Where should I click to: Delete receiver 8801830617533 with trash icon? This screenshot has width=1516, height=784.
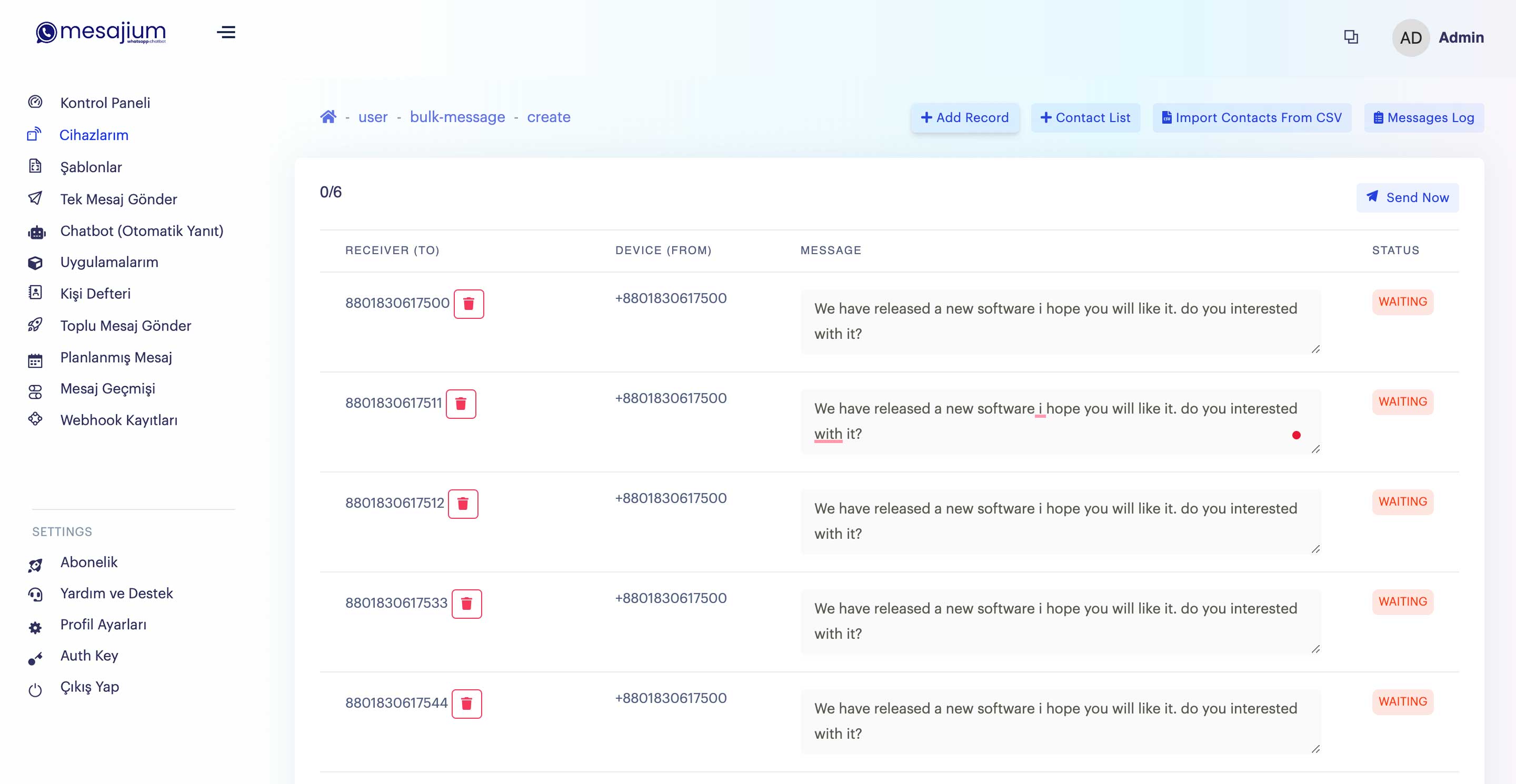467,604
